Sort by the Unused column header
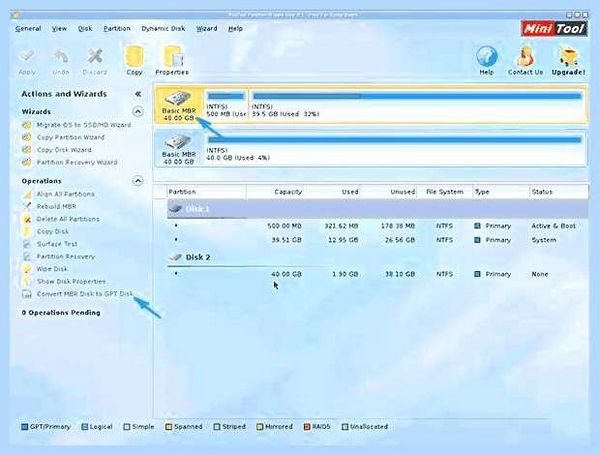The image size is (600, 455). pos(390,192)
